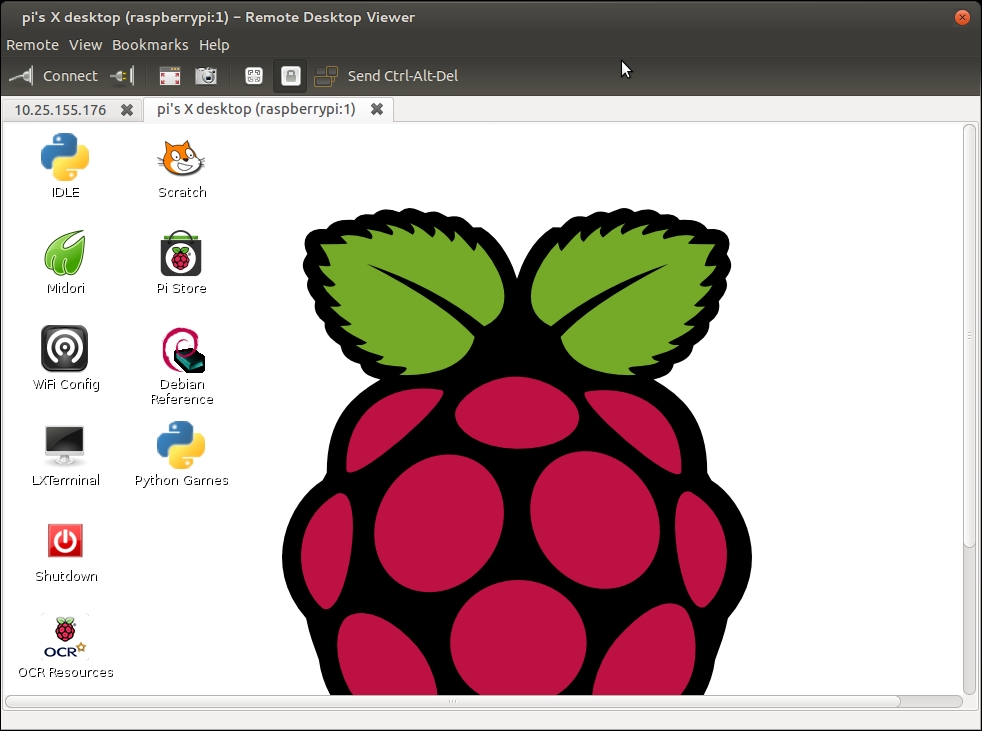The height and width of the screenshot is (731, 982).
Task: Click the vertical scrollbar handle
Action: click(x=969, y=336)
